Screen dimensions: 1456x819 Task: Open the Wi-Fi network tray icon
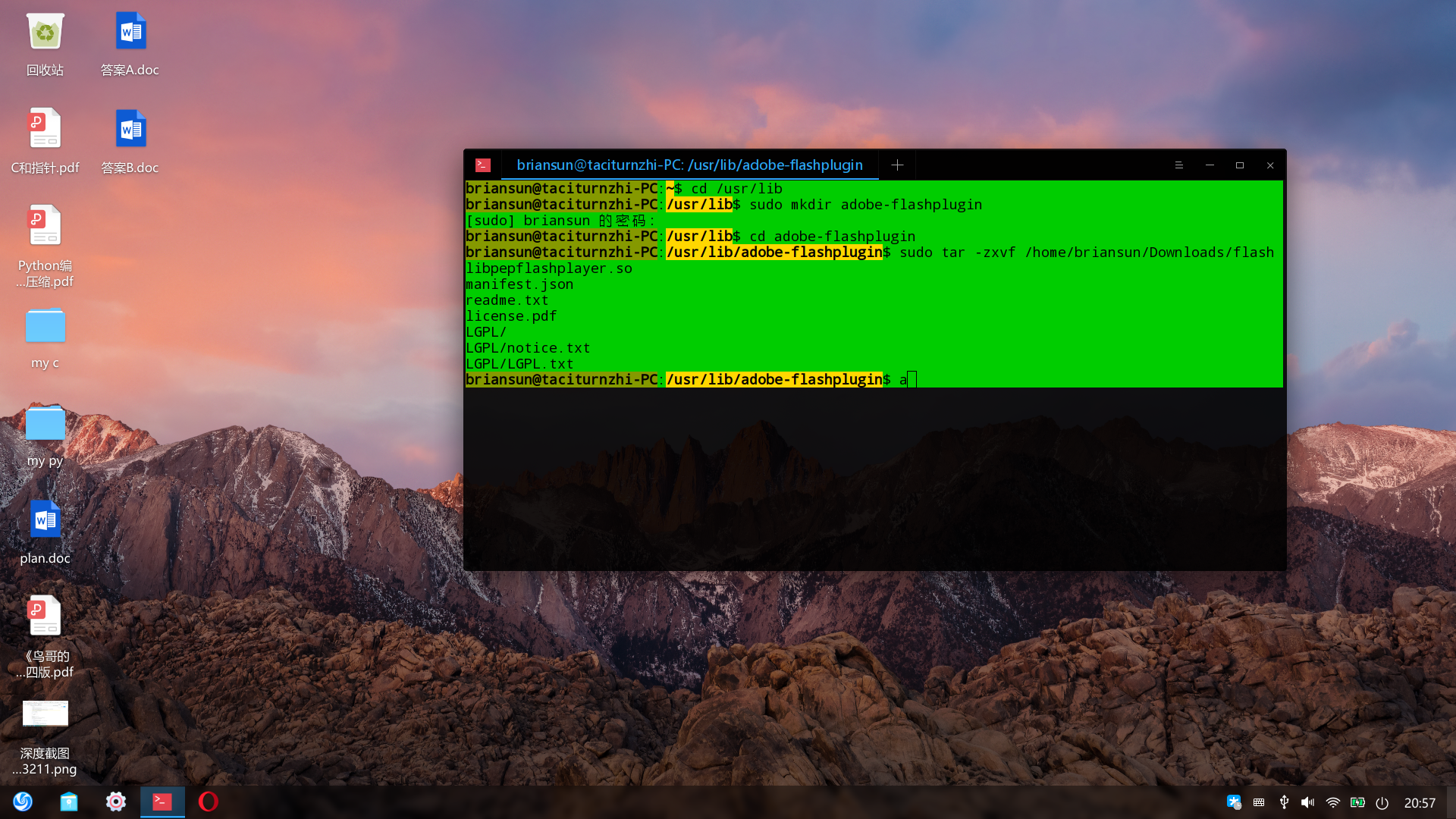tap(1332, 802)
